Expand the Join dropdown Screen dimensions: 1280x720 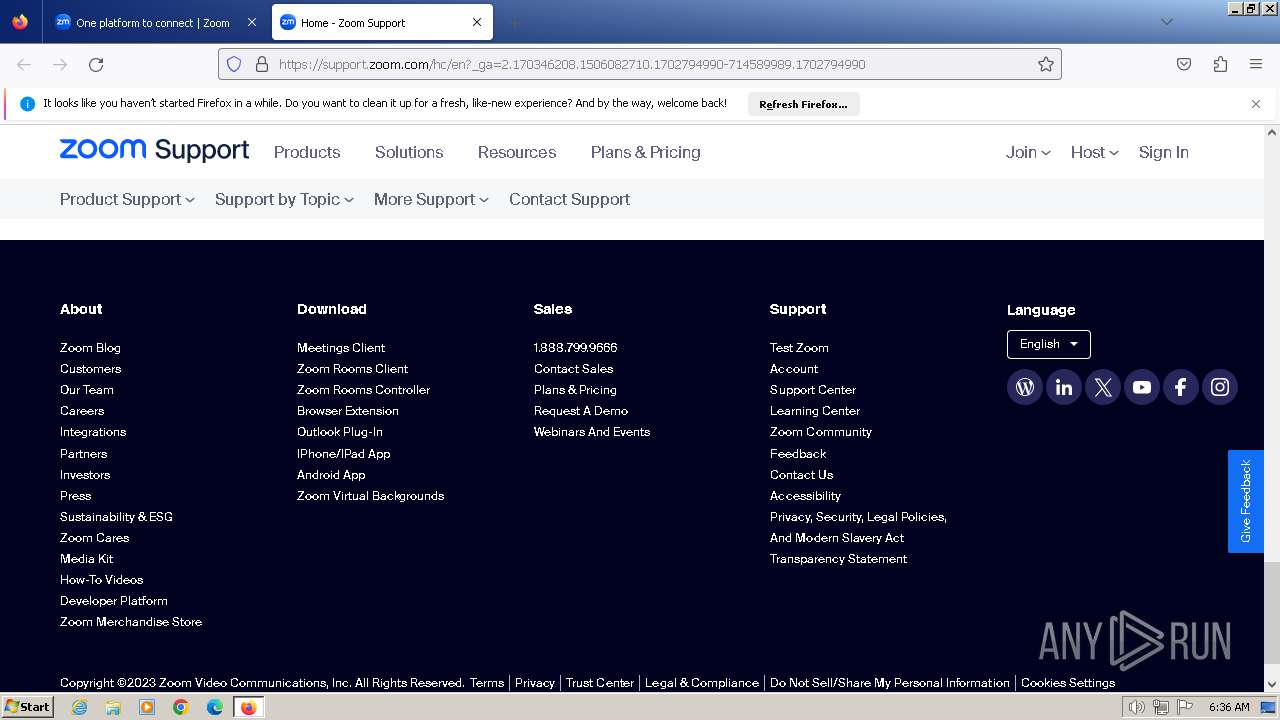[x=1028, y=152]
